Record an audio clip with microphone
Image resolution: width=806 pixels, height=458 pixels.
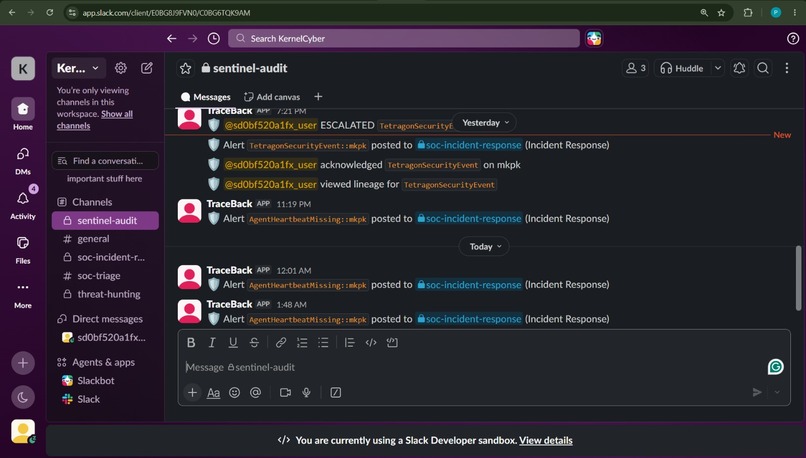click(306, 393)
